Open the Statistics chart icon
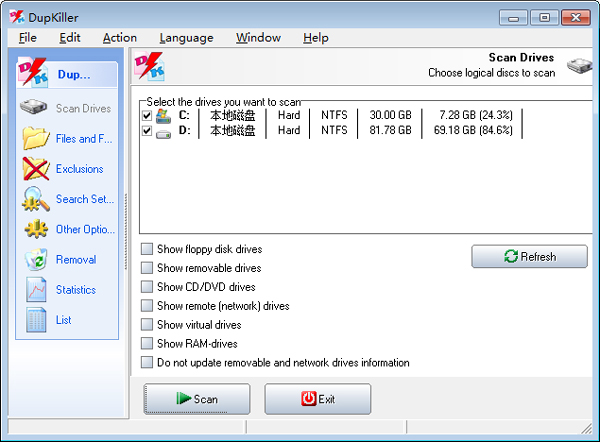The image size is (600, 442). click(36, 289)
